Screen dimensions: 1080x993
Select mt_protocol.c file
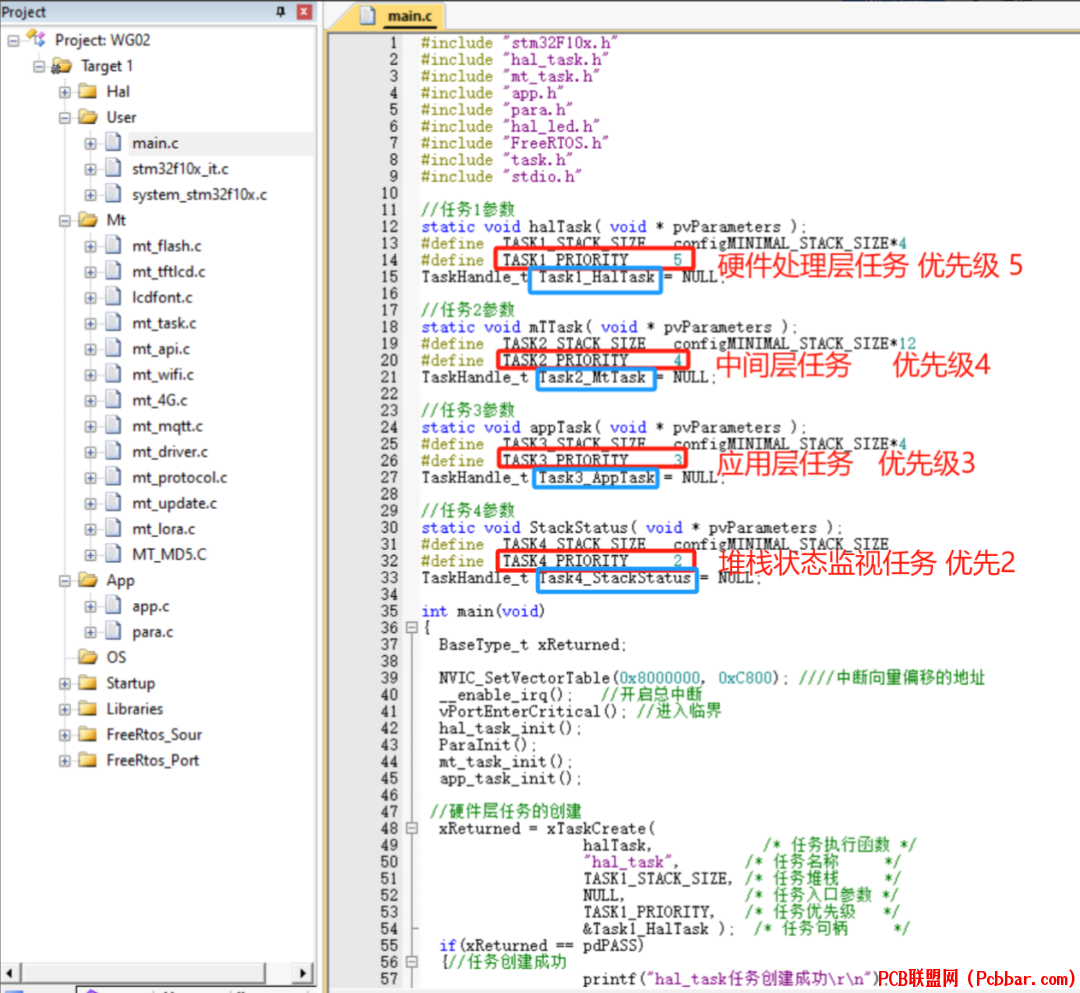click(x=179, y=477)
